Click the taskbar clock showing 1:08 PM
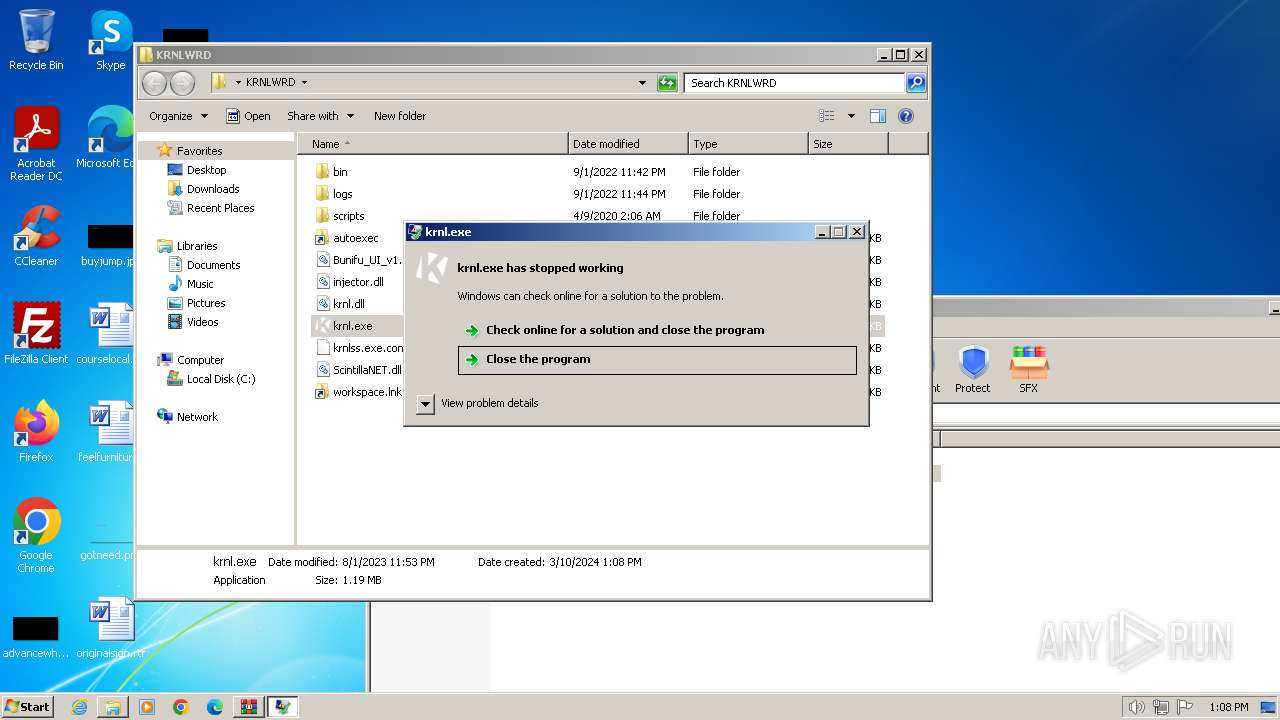1280x720 pixels. point(1228,707)
